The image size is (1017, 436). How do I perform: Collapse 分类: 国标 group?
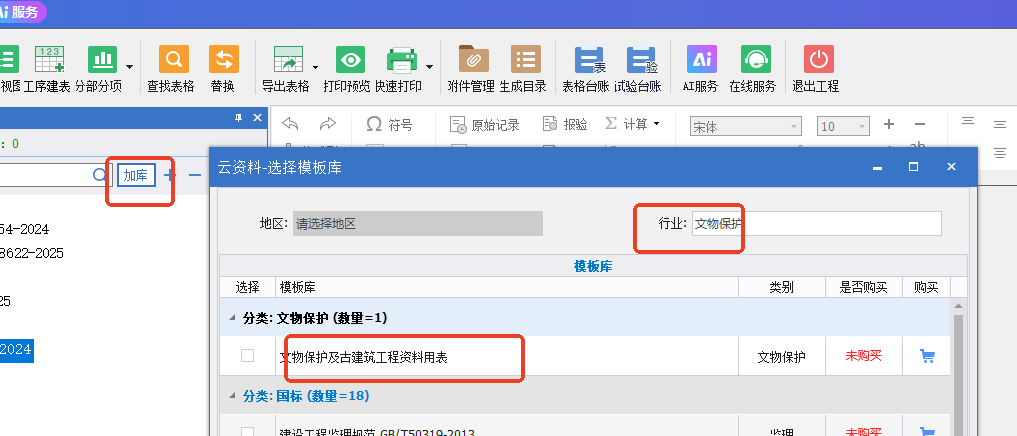[232, 396]
